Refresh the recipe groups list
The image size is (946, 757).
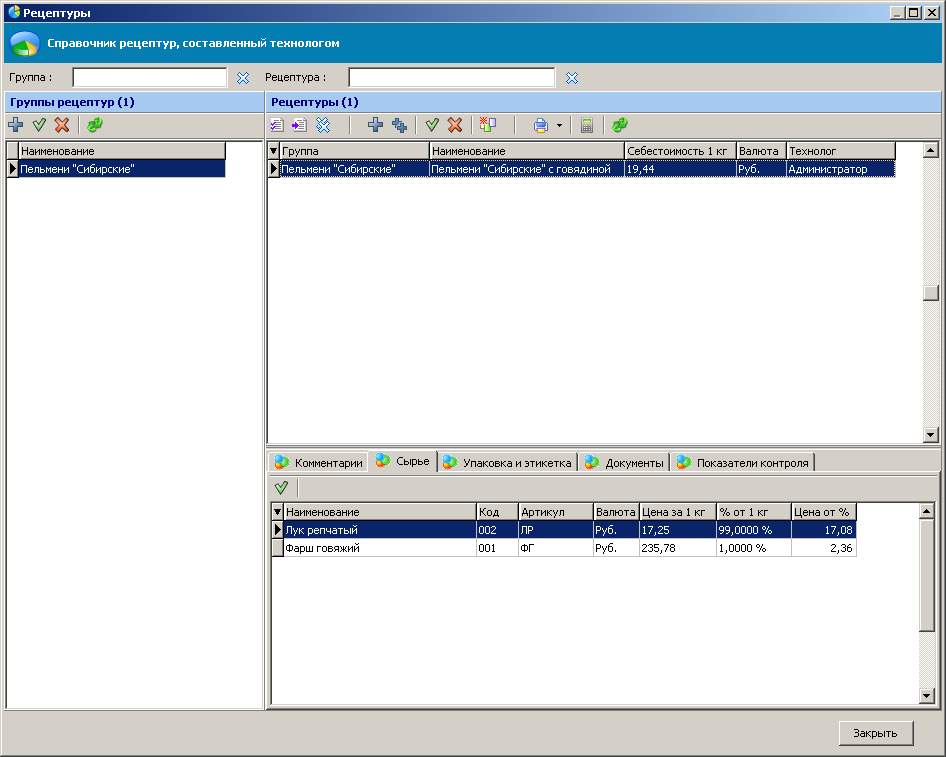coord(94,125)
